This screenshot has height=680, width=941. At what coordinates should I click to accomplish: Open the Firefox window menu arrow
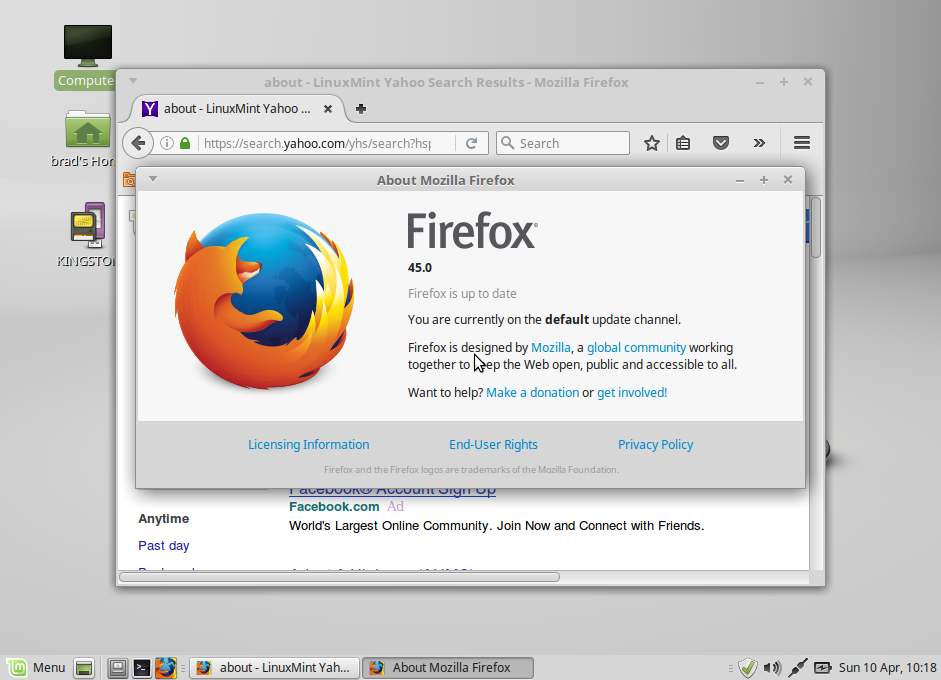tap(133, 81)
